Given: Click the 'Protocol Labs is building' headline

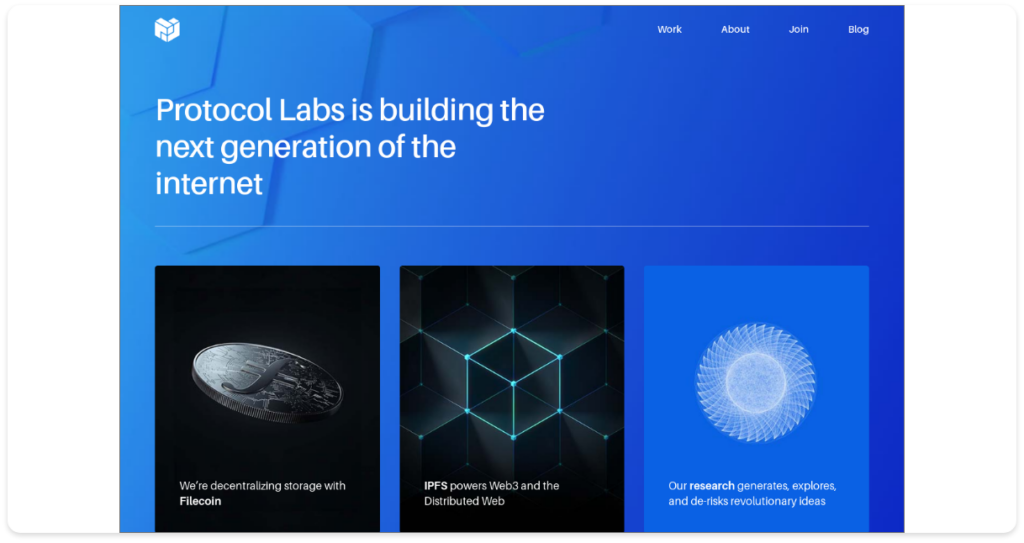Looking at the screenshot, I should [x=350, y=146].
